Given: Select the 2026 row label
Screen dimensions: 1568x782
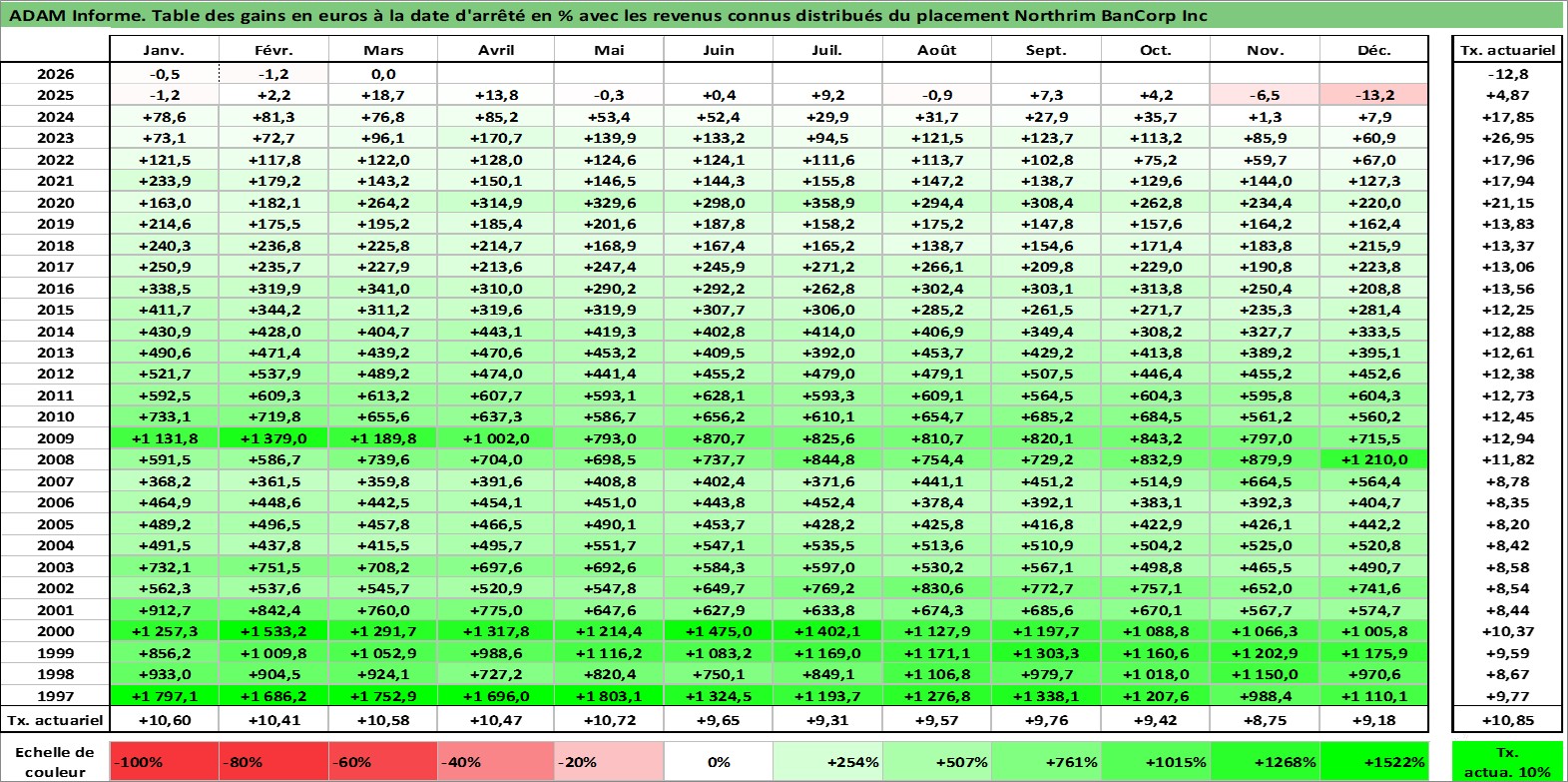Looking at the screenshot, I should click(x=55, y=74).
